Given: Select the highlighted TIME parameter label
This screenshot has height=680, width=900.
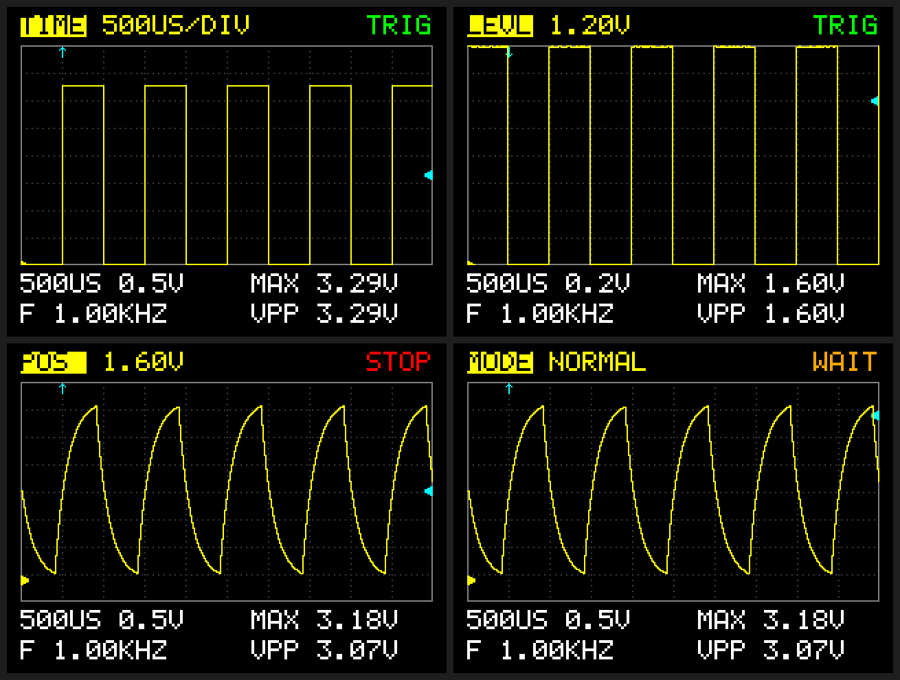Looking at the screenshot, I should click(x=53, y=26).
